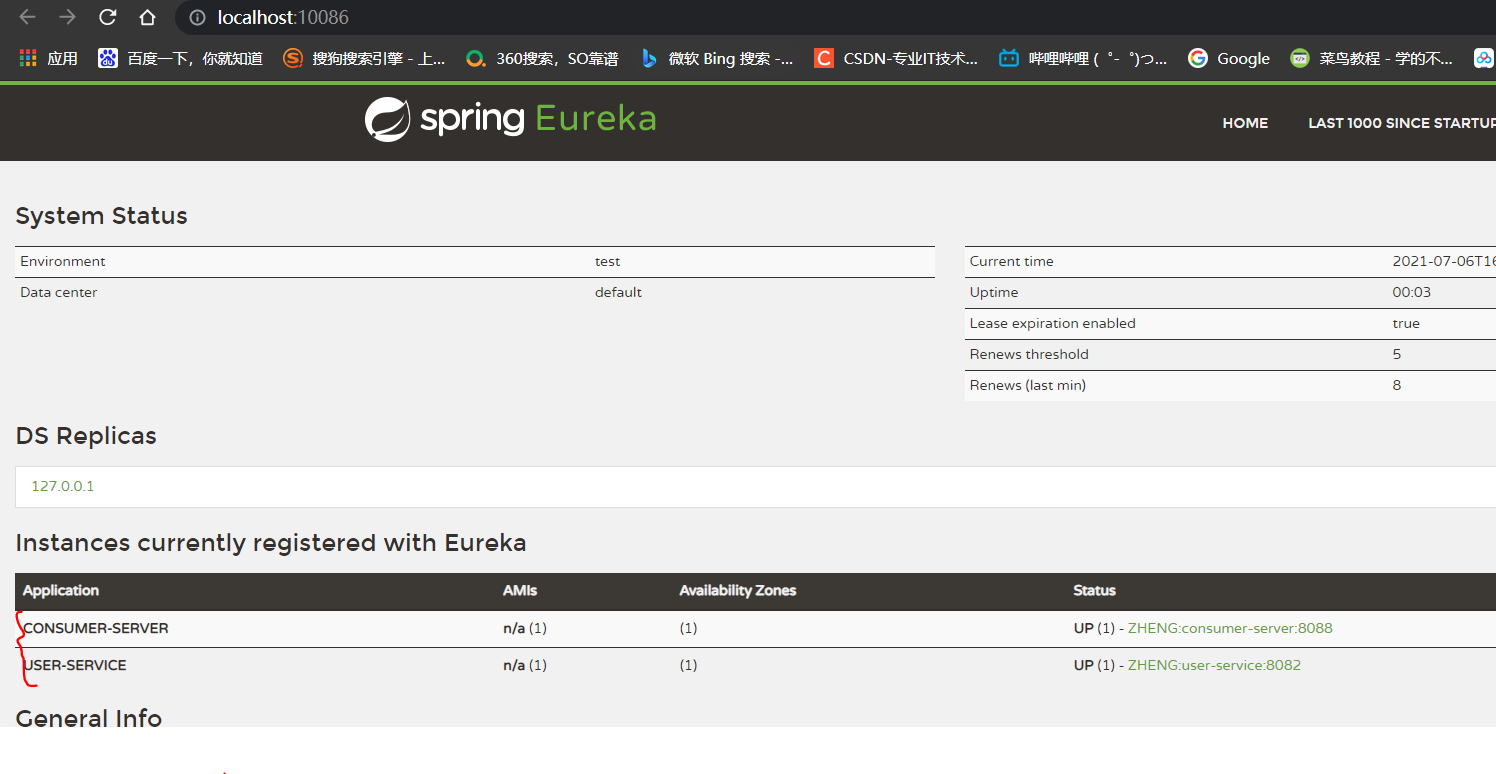This screenshot has height=774, width=1496.
Task: Click the Application column header
Action: [61, 590]
